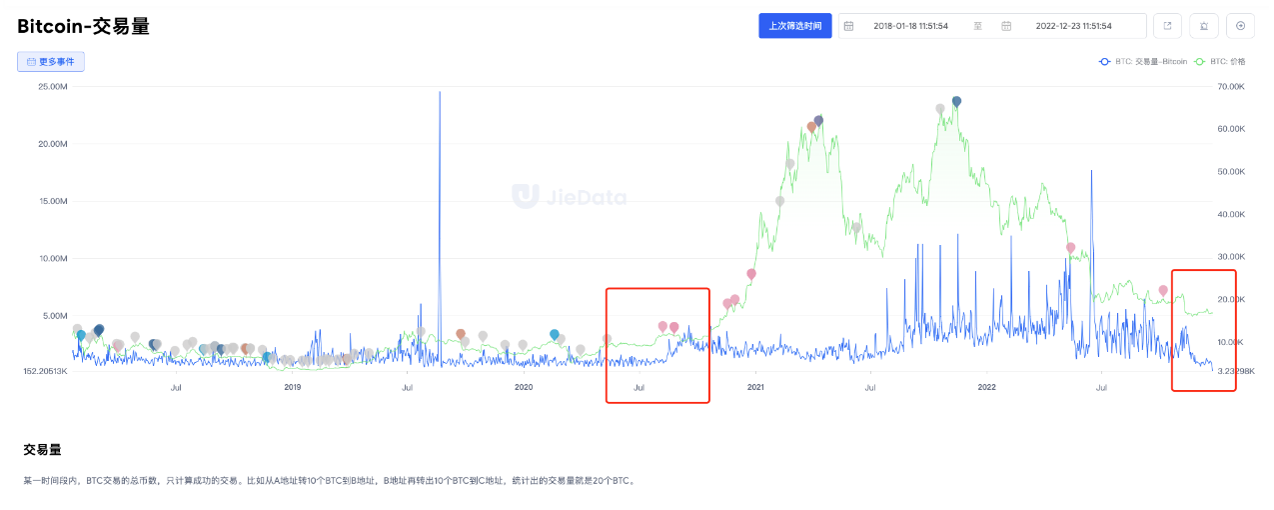This screenshot has height=510, width=1274.
Task: Click the brown-orange marker near April 2021 peak
Action: (811, 127)
